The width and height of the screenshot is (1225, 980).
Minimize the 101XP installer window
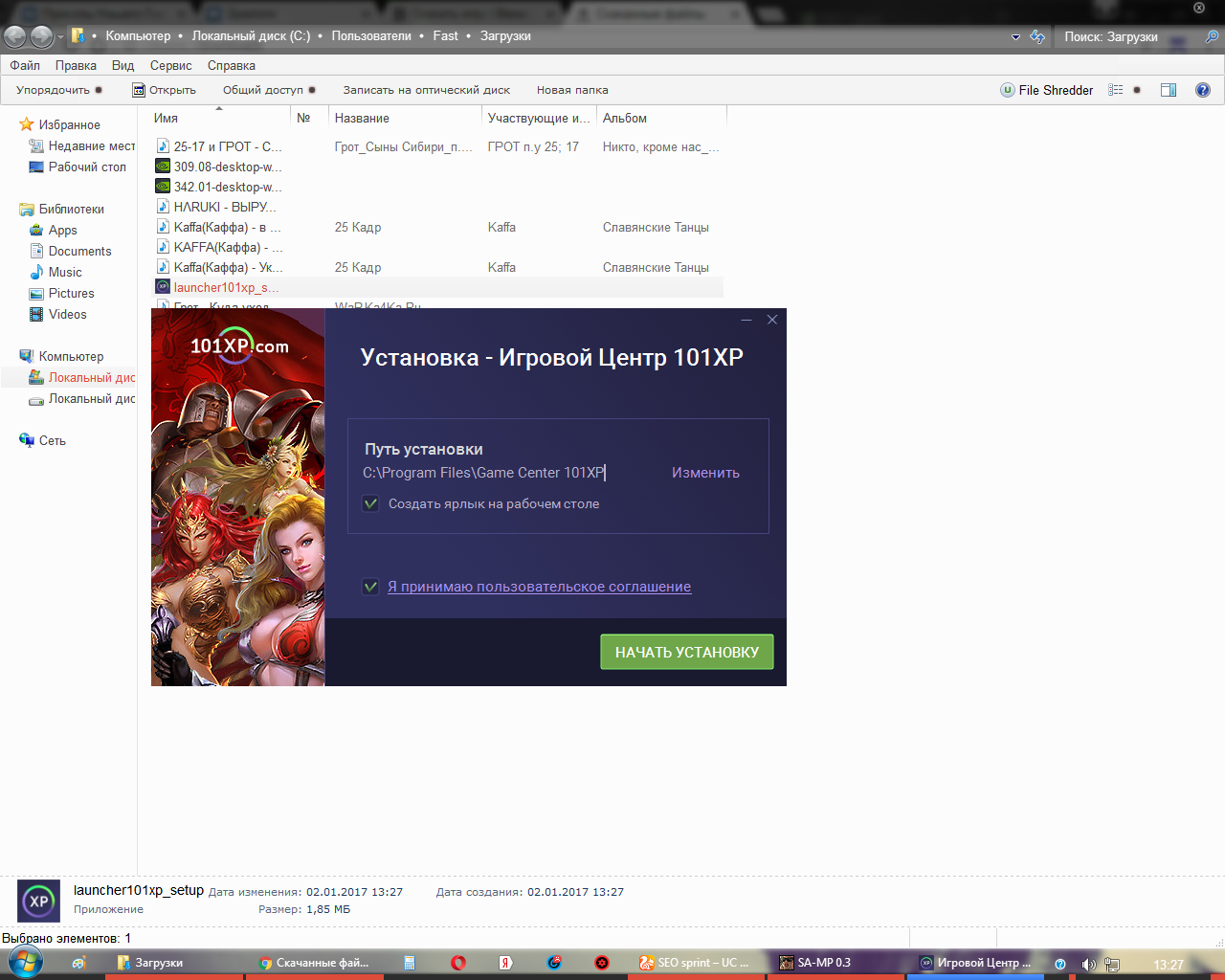point(746,320)
